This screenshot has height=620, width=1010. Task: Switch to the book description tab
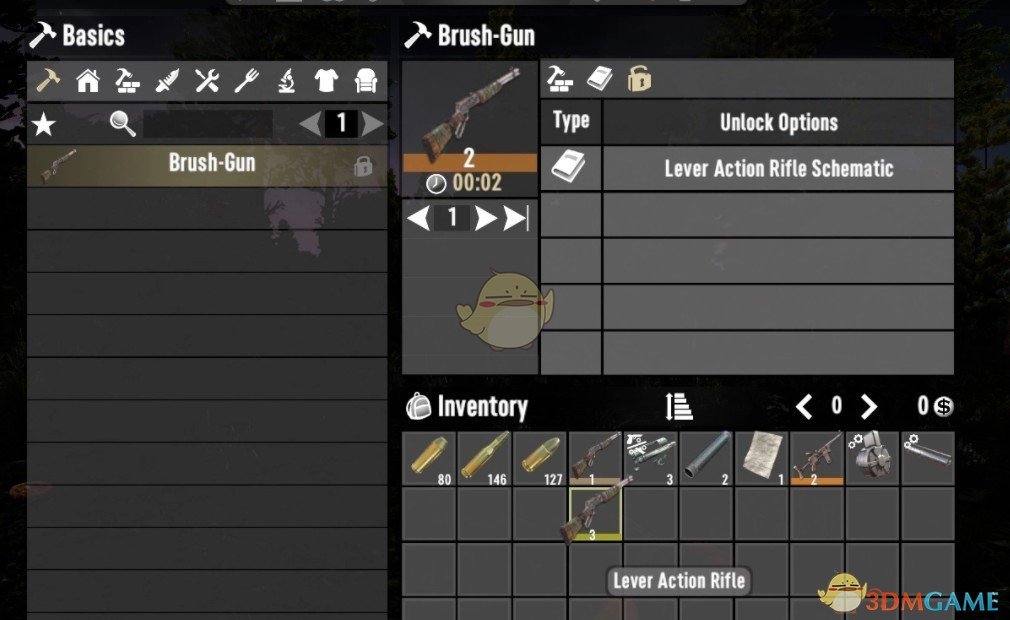click(600, 79)
